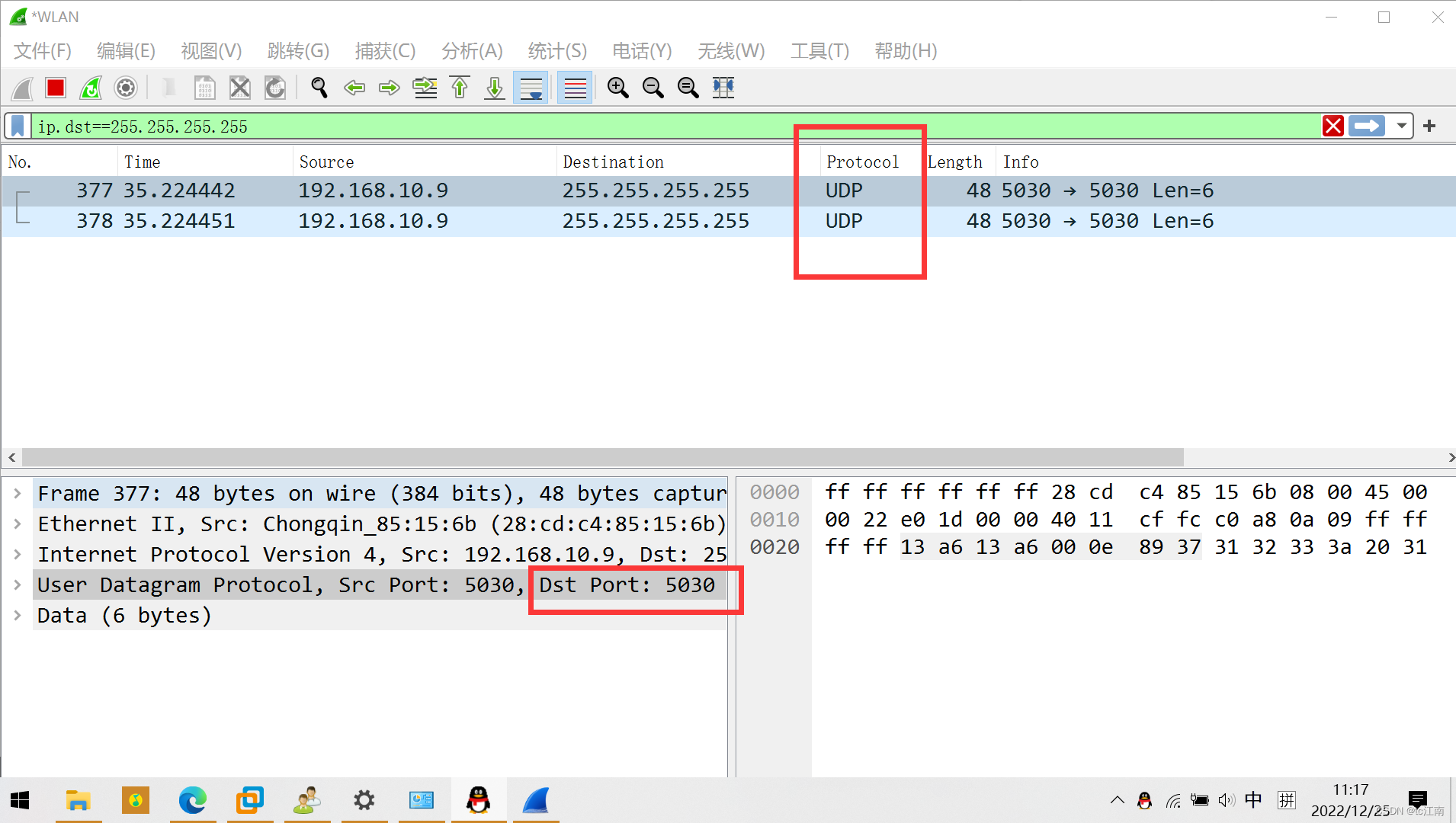Restart the current capture
This screenshot has width=1456, height=823.
(x=90, y=88)
